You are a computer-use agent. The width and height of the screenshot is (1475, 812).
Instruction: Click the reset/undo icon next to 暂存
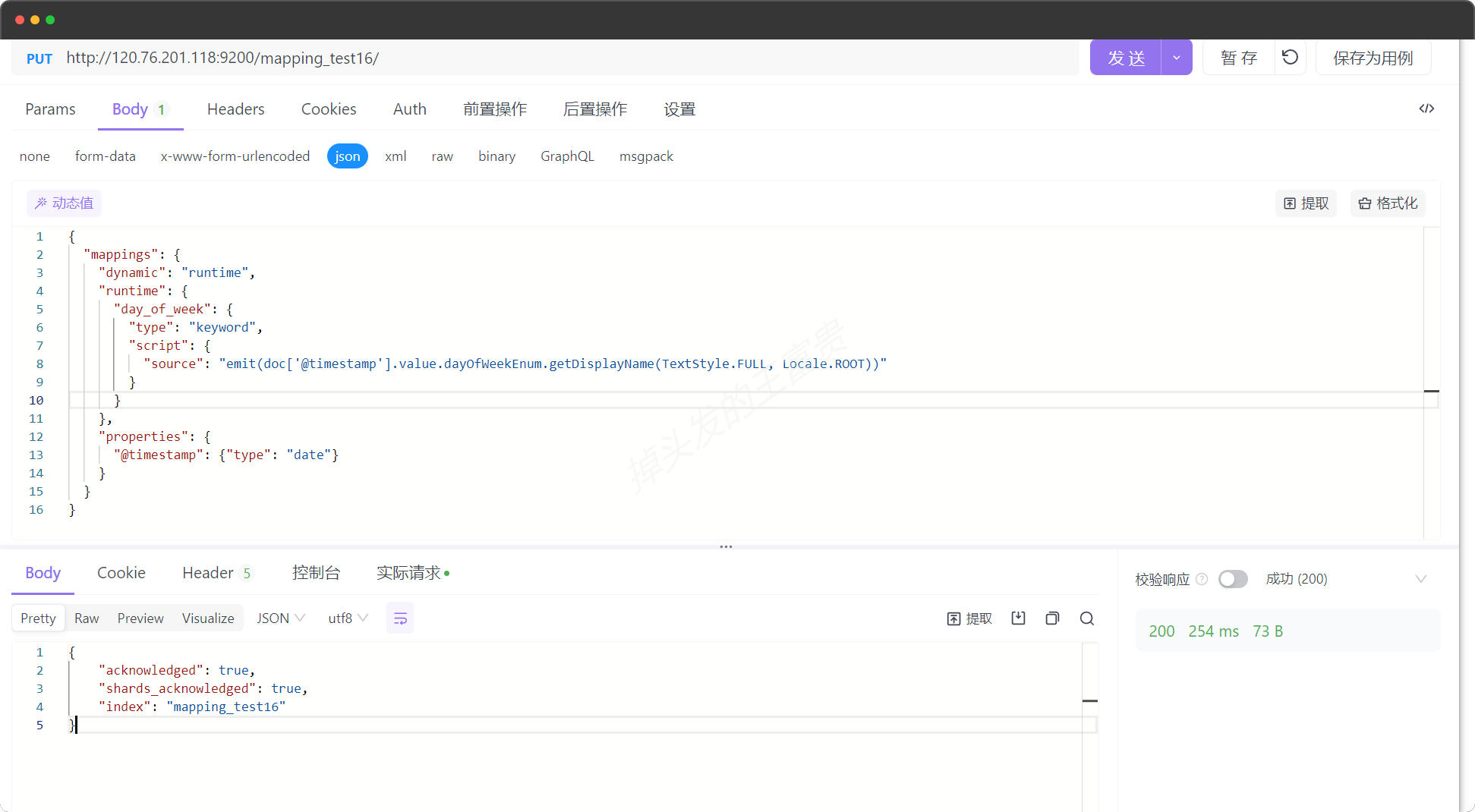click(1290, 58)
